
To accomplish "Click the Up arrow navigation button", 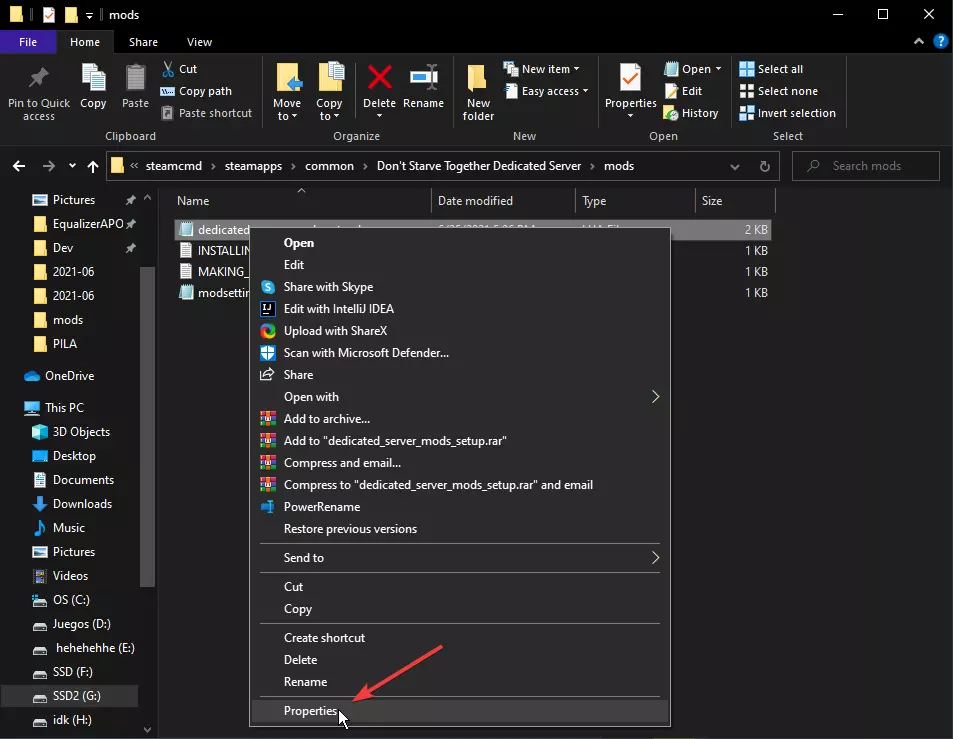I will 93,166.
